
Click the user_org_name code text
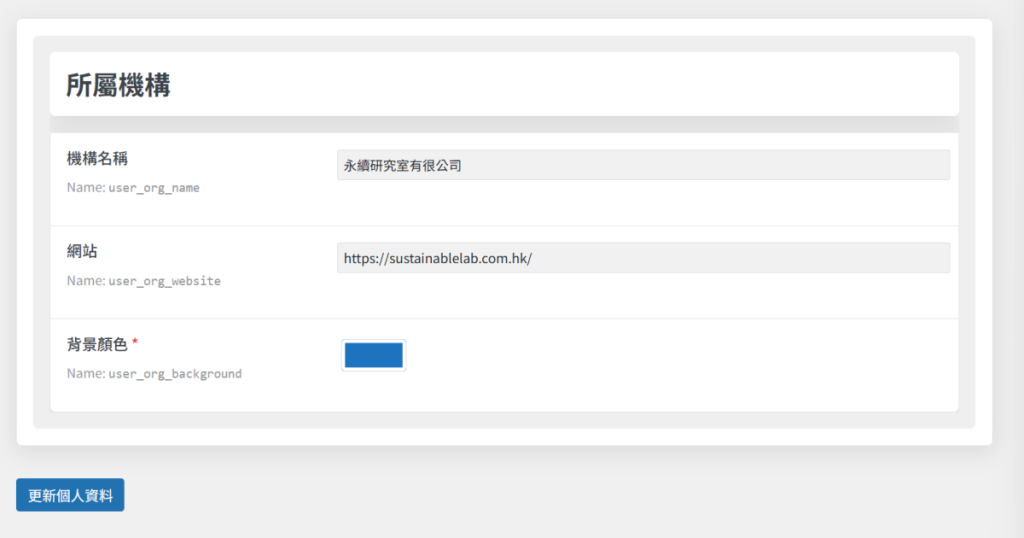point(154,188)
